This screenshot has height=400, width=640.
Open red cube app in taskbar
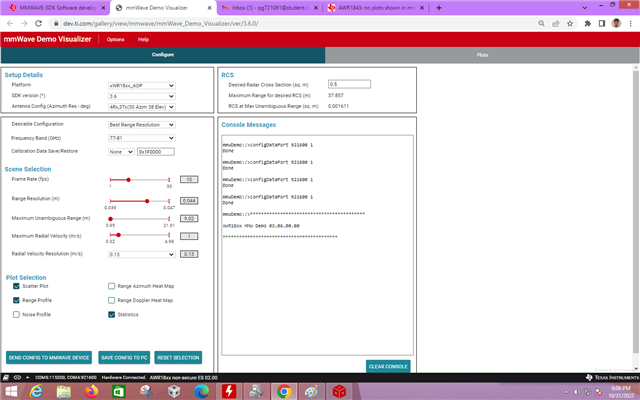pos(339,391)
